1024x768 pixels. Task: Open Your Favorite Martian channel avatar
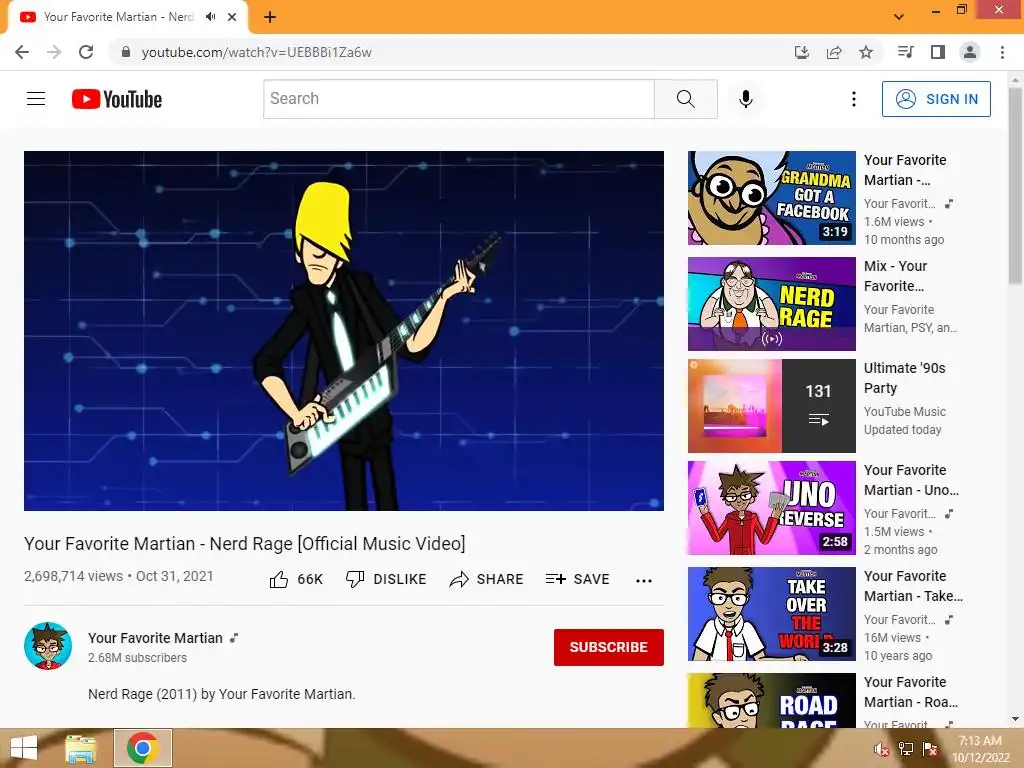point(48,646)
